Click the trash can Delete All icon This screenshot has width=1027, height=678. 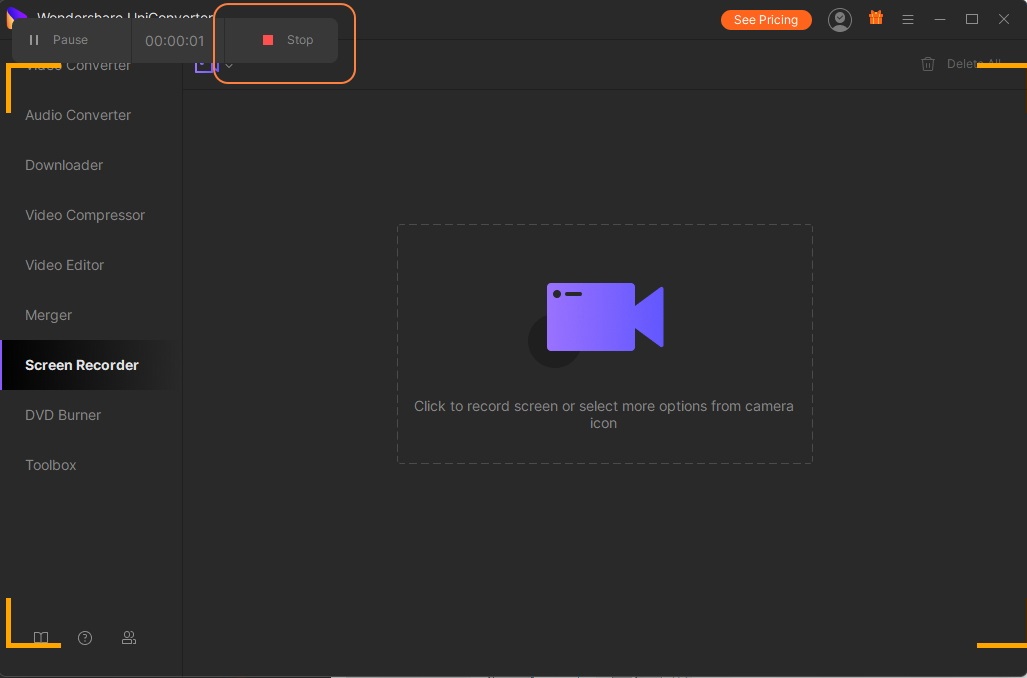coord(928,64)
